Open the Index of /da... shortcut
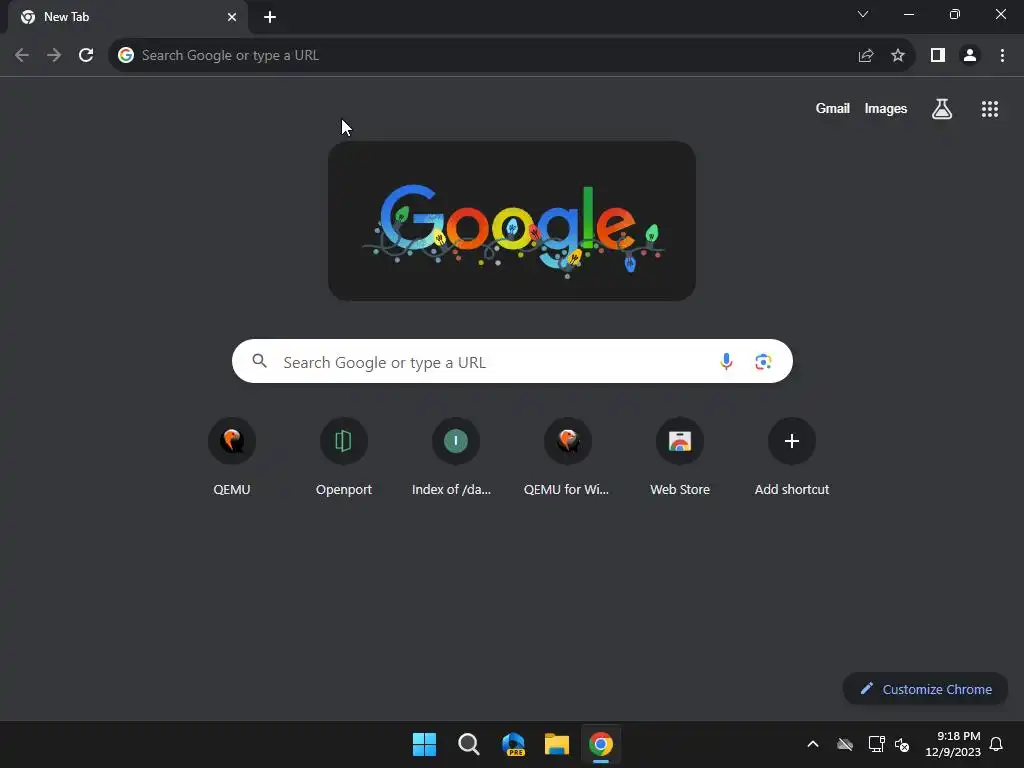Screen dimensions: 1024x768 coord(455,457)
